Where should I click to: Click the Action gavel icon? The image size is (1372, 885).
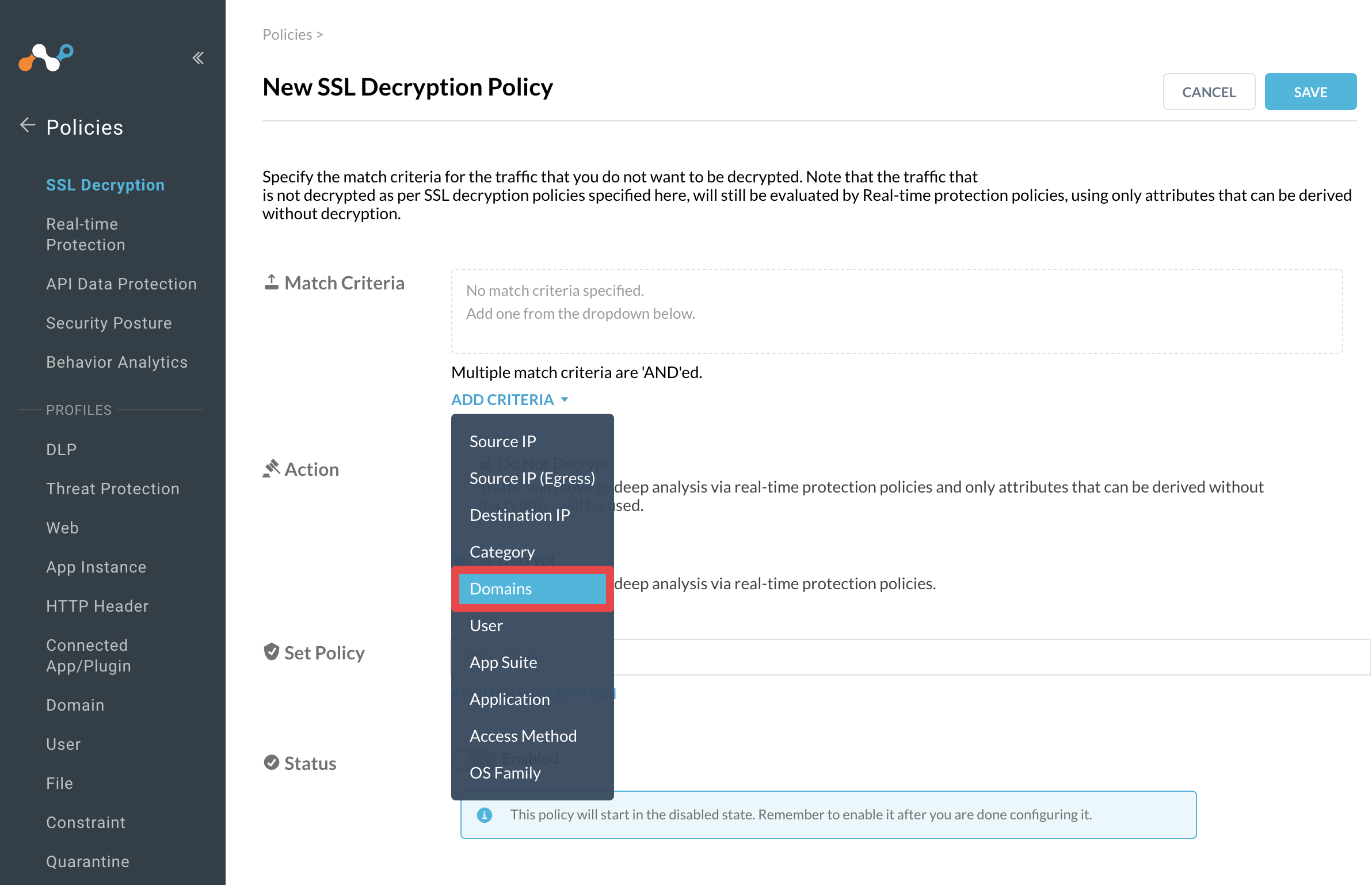click(271, 468)
